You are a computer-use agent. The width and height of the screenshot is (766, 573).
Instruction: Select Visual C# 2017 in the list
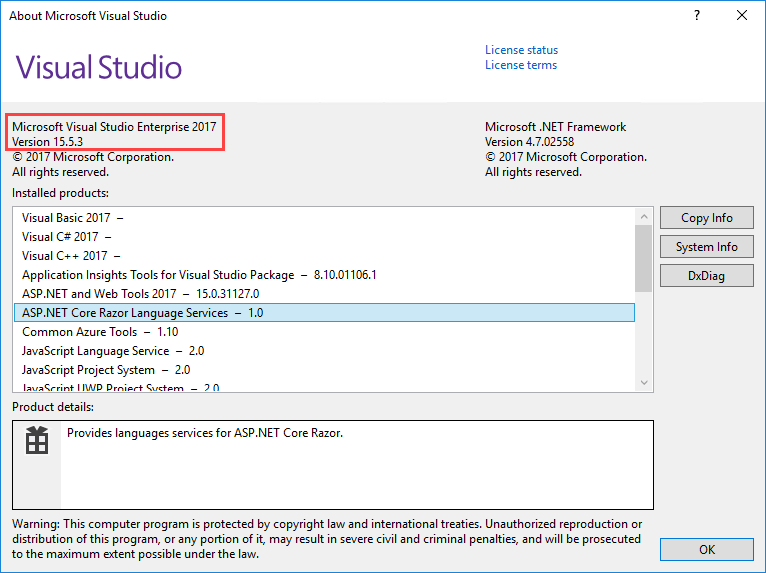(x=324, y=237)
